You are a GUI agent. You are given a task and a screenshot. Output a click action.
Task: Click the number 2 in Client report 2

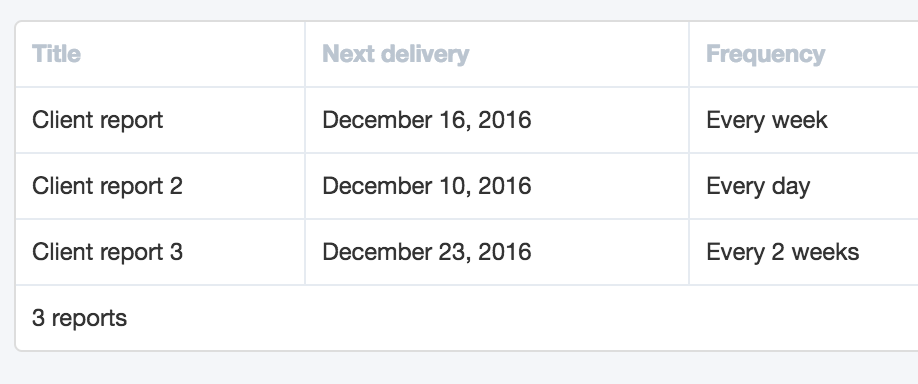tap(176, 186)
